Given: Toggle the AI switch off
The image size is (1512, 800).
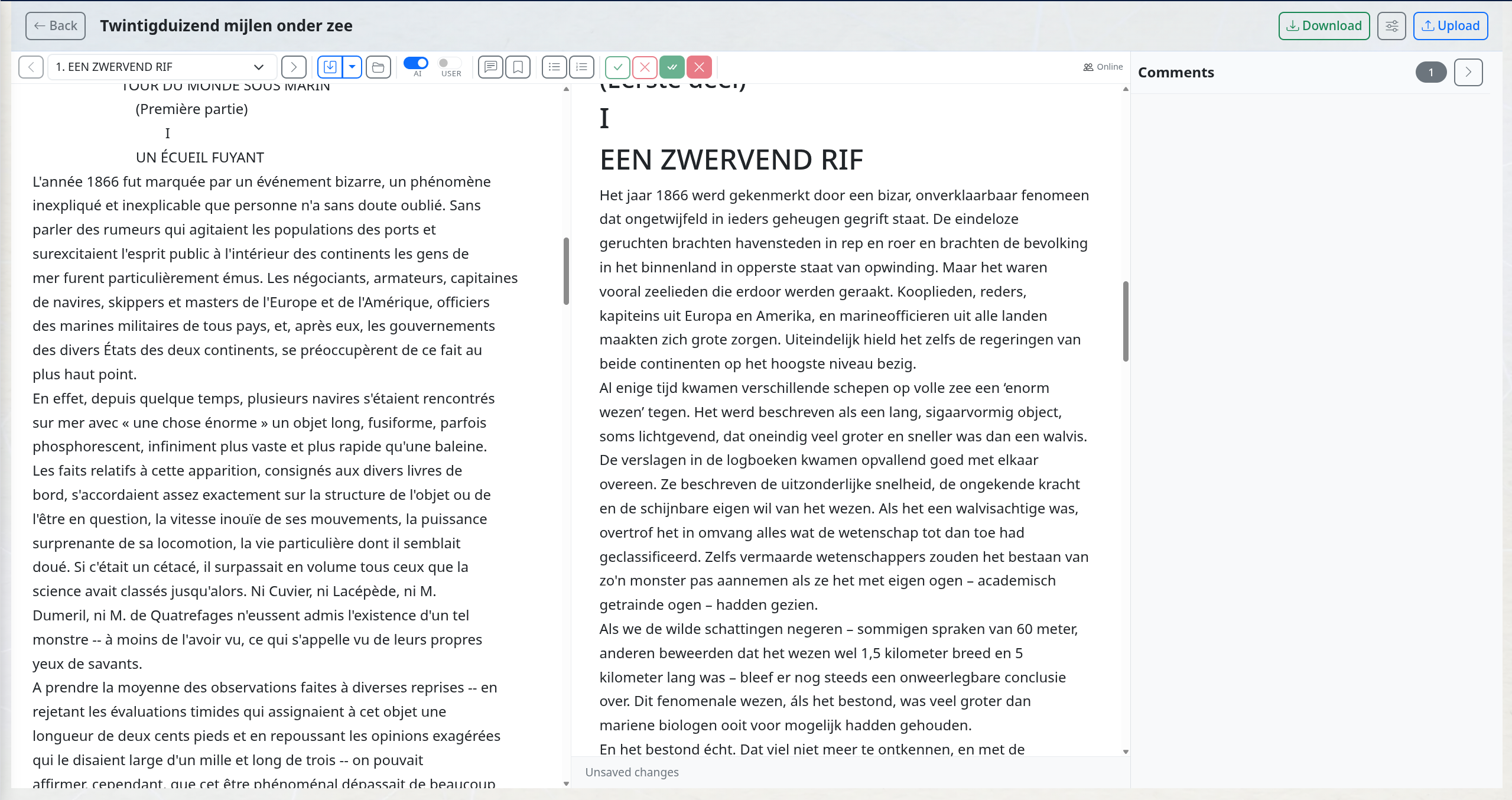Looking at the screenshot, I should click(x=416, y=63).
